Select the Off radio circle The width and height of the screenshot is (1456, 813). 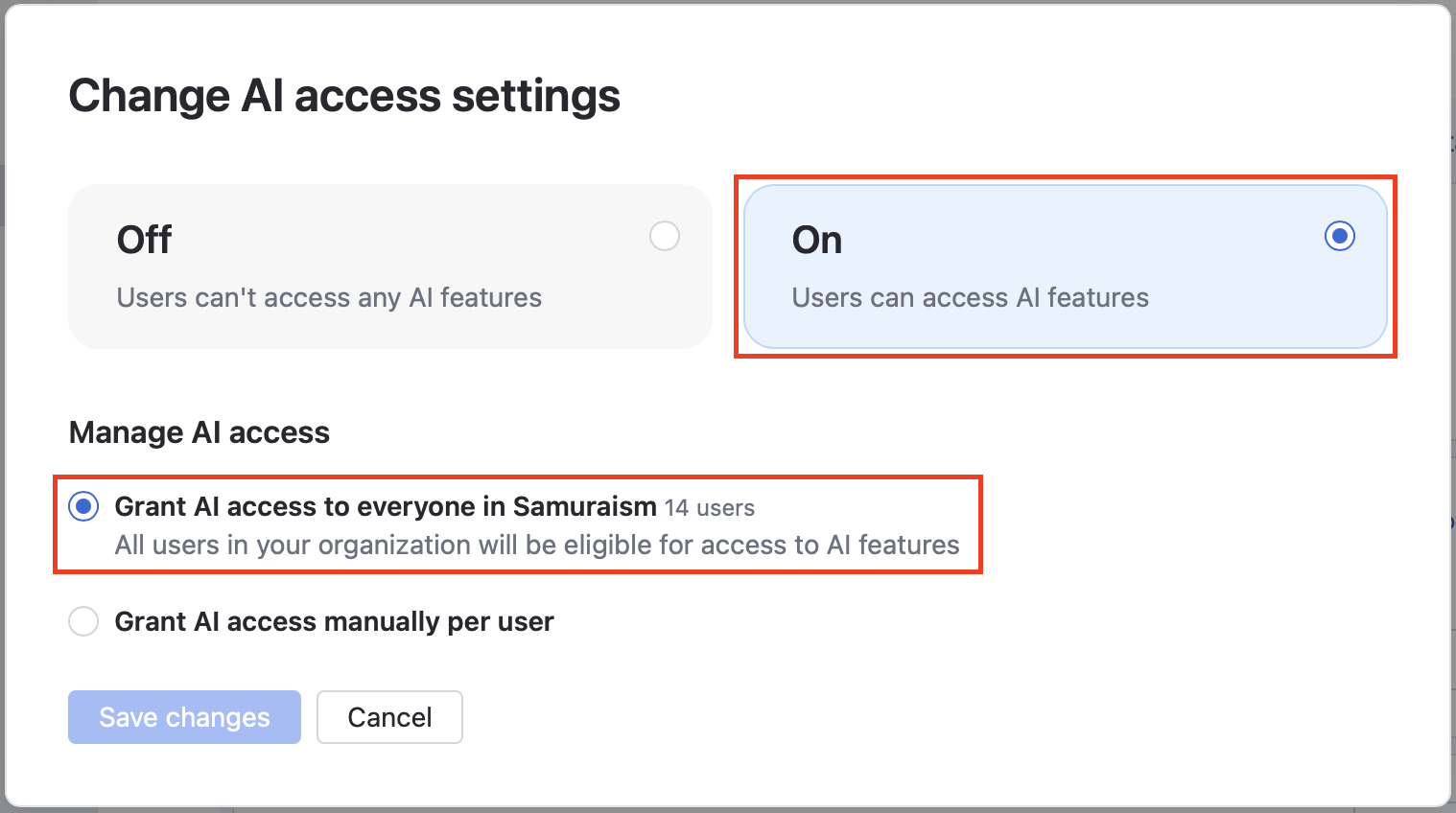(665, 236)
